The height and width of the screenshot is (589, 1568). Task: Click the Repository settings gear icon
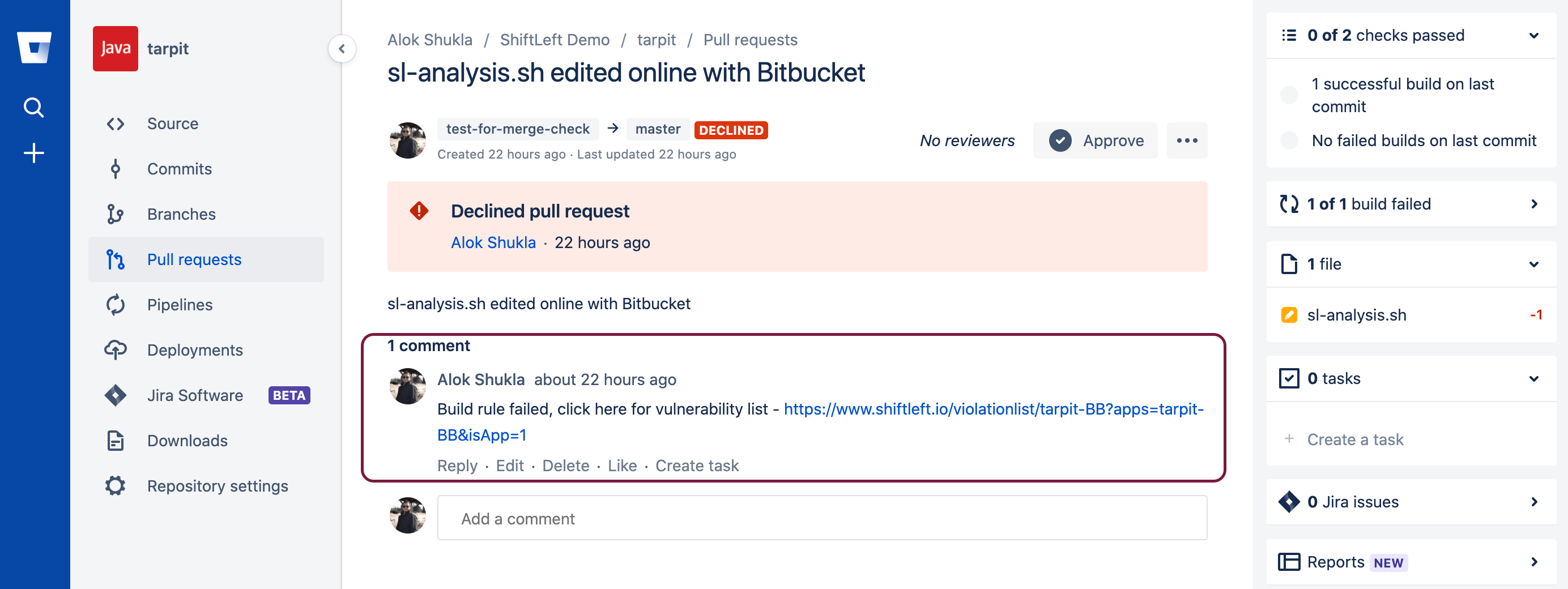coord(116,485)
